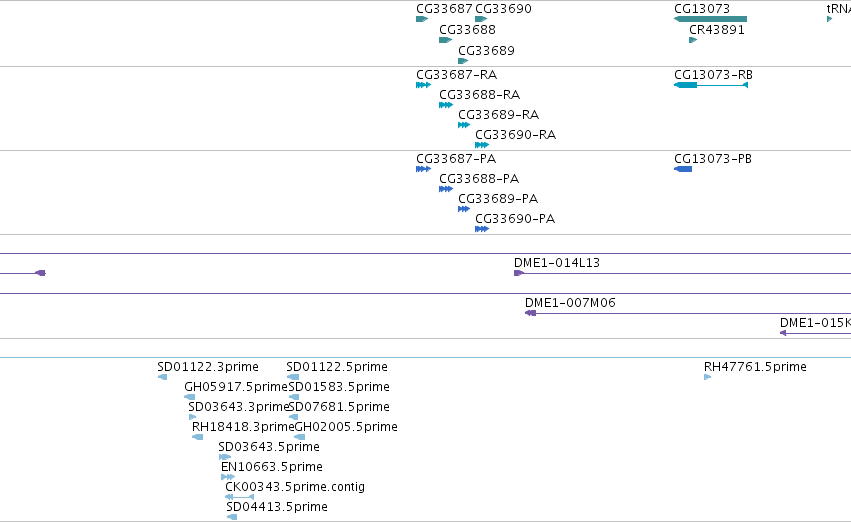Click the CG33690-PA protein glyph

coord(482,230)
